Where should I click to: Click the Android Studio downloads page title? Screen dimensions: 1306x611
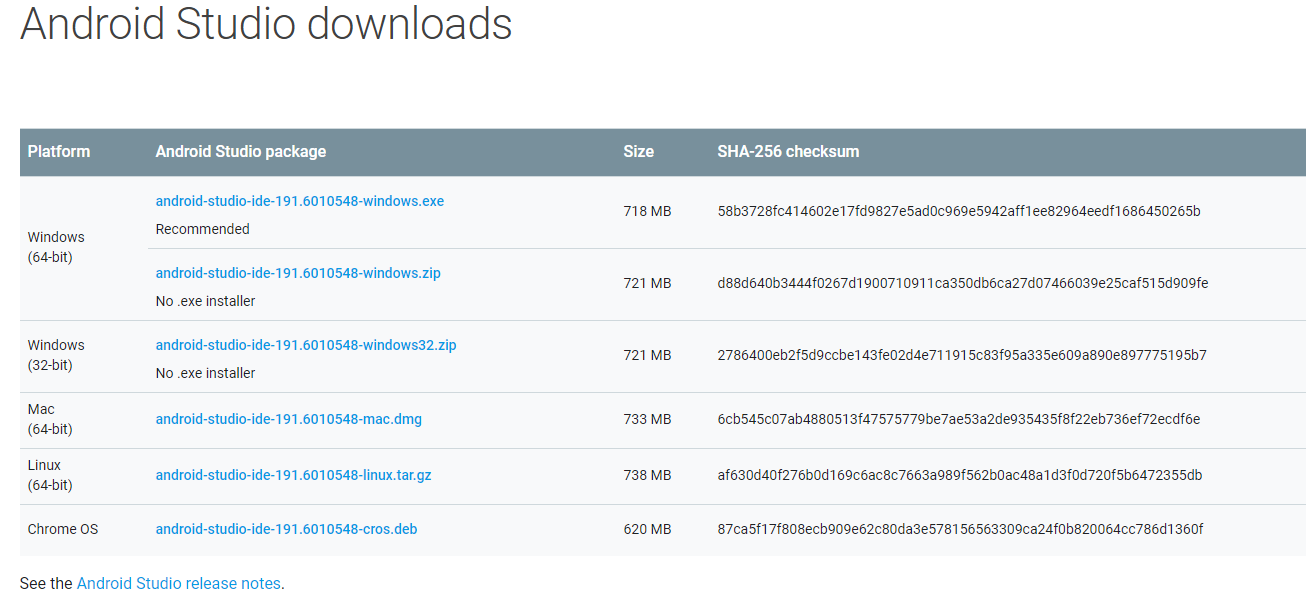(265, 25)
